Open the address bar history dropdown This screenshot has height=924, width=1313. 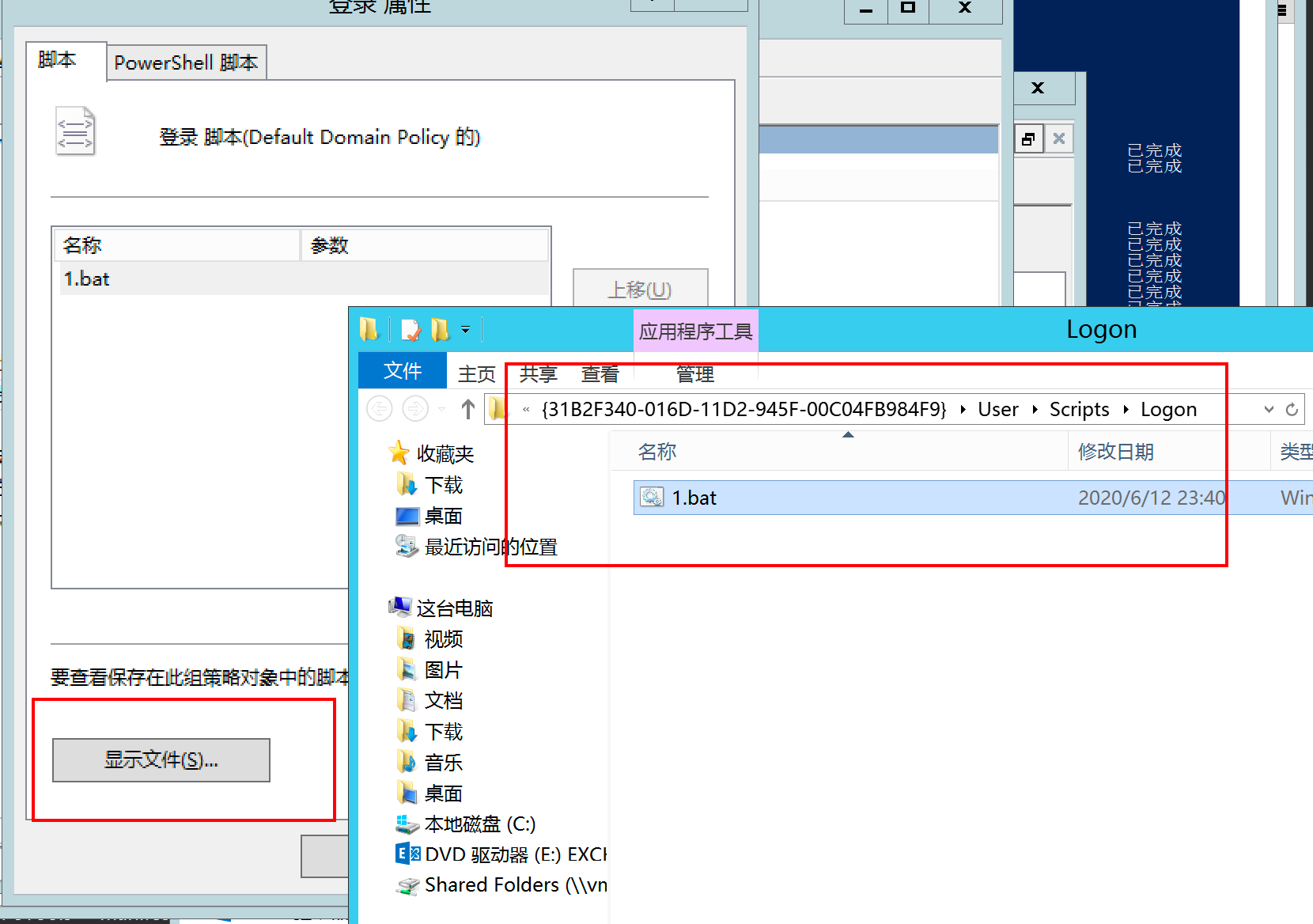[1269, 409]
